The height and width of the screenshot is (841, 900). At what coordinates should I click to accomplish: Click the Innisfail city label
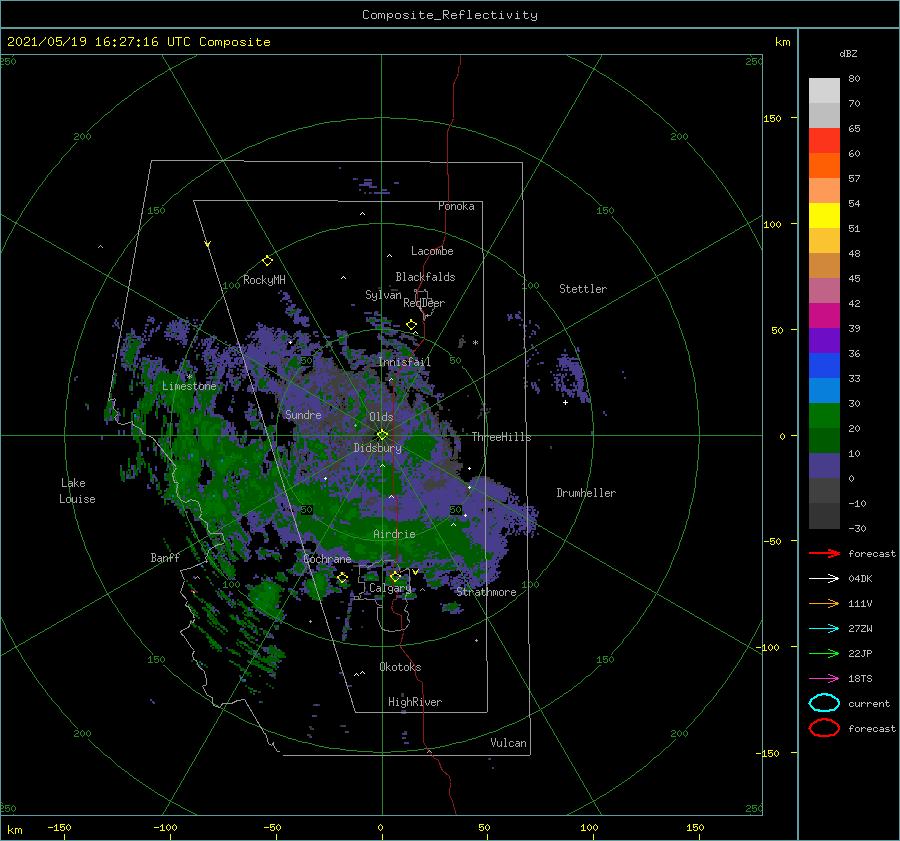click(404, 362)
